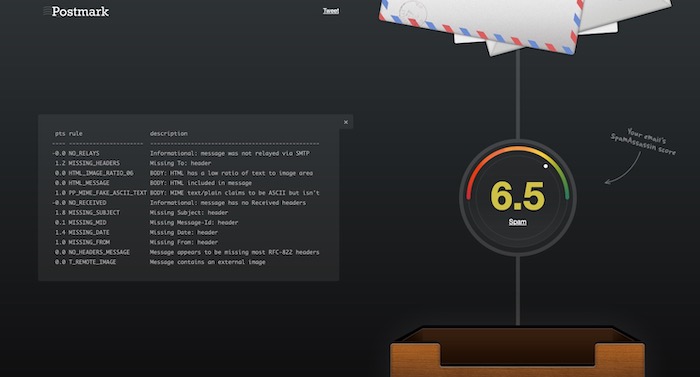700x377 pixels.
Task: Click the HTML_IMAGE_RATIO_06 rule entry
Action: click(x=101, y=173)
